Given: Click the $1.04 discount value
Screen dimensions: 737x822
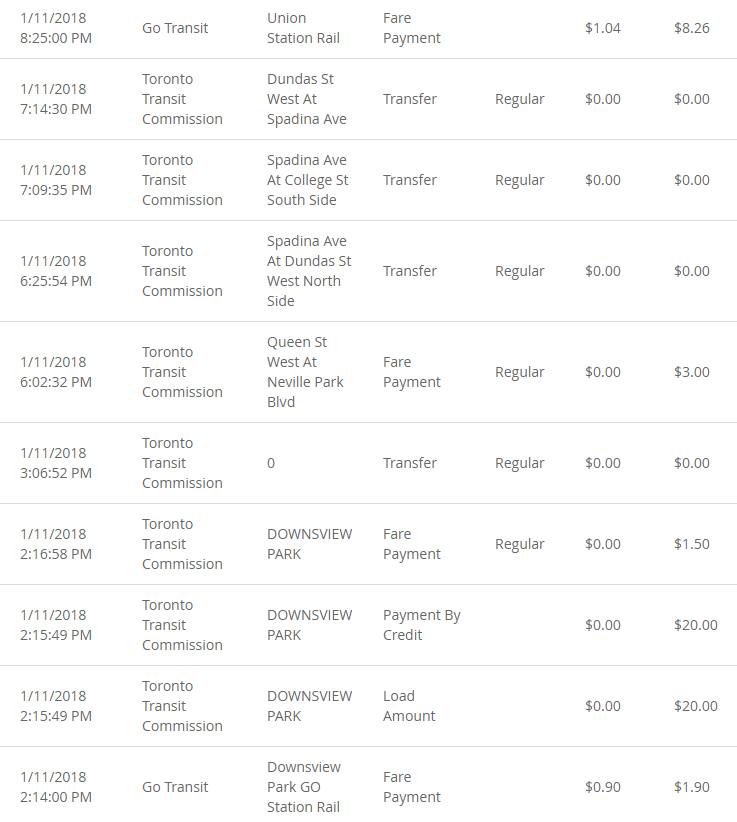Looking at the screenshot, I should point(602,28).
